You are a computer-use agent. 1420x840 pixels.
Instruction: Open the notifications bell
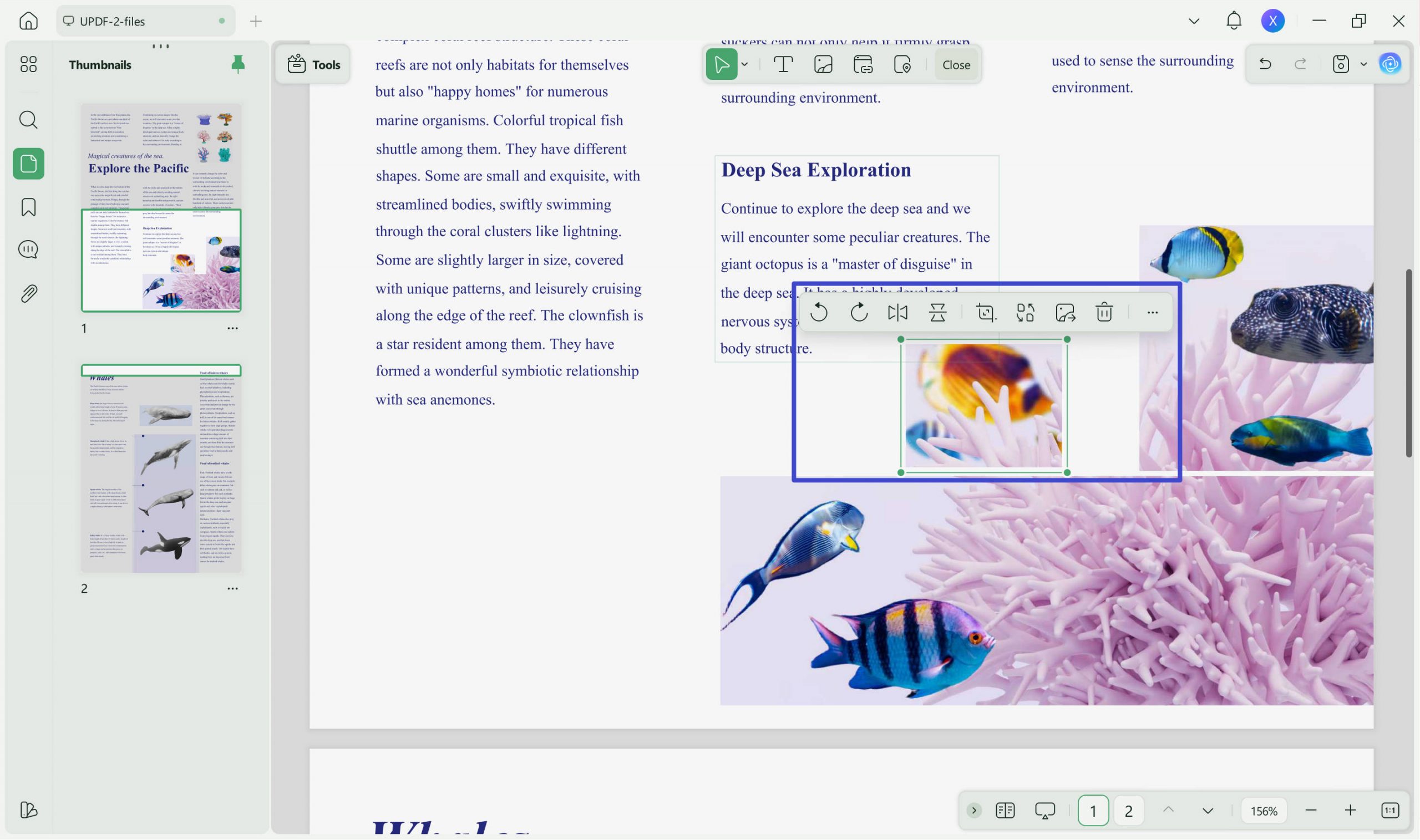pos(1234,21)
